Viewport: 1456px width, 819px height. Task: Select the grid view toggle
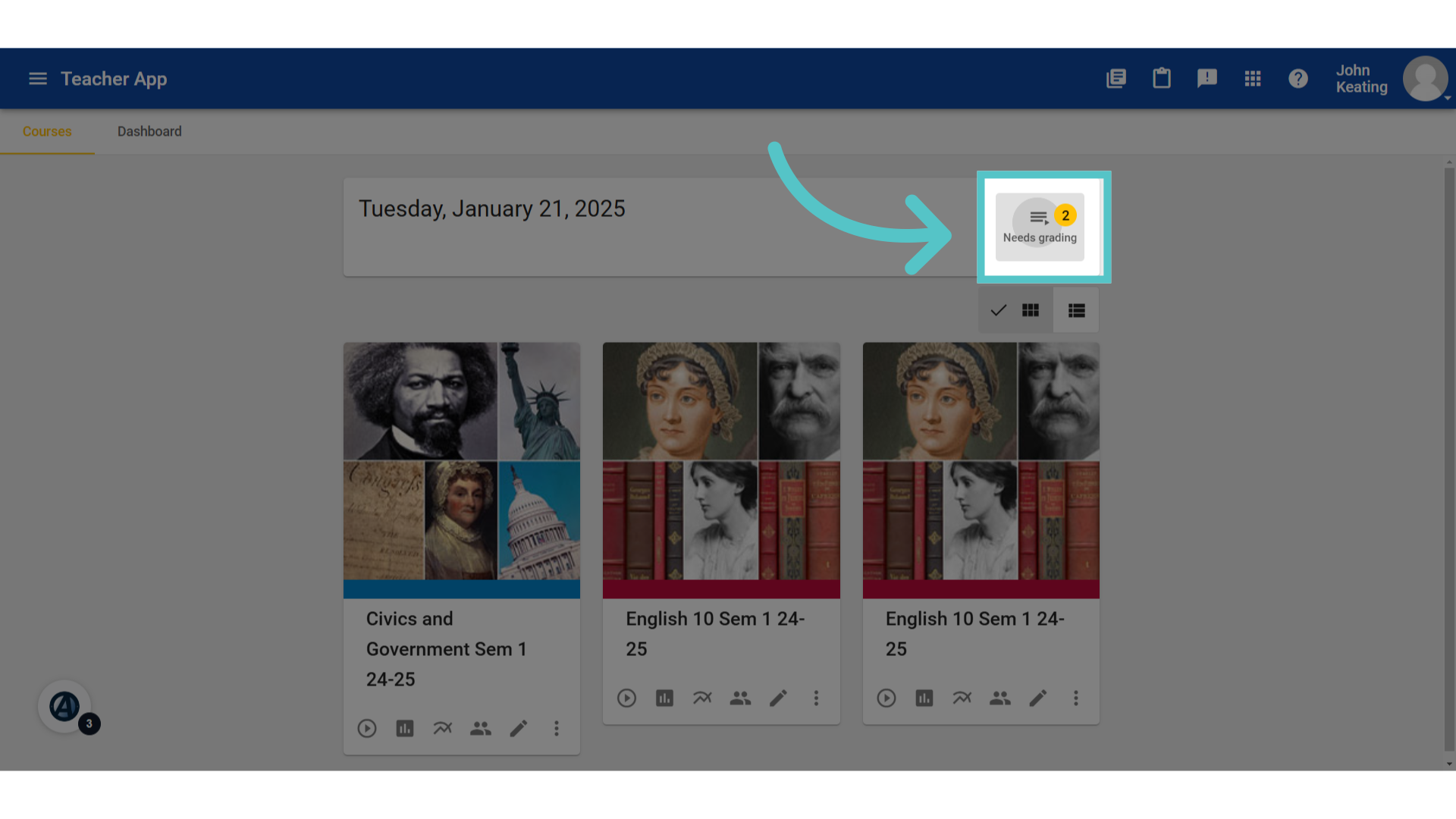click(1015, 310)
